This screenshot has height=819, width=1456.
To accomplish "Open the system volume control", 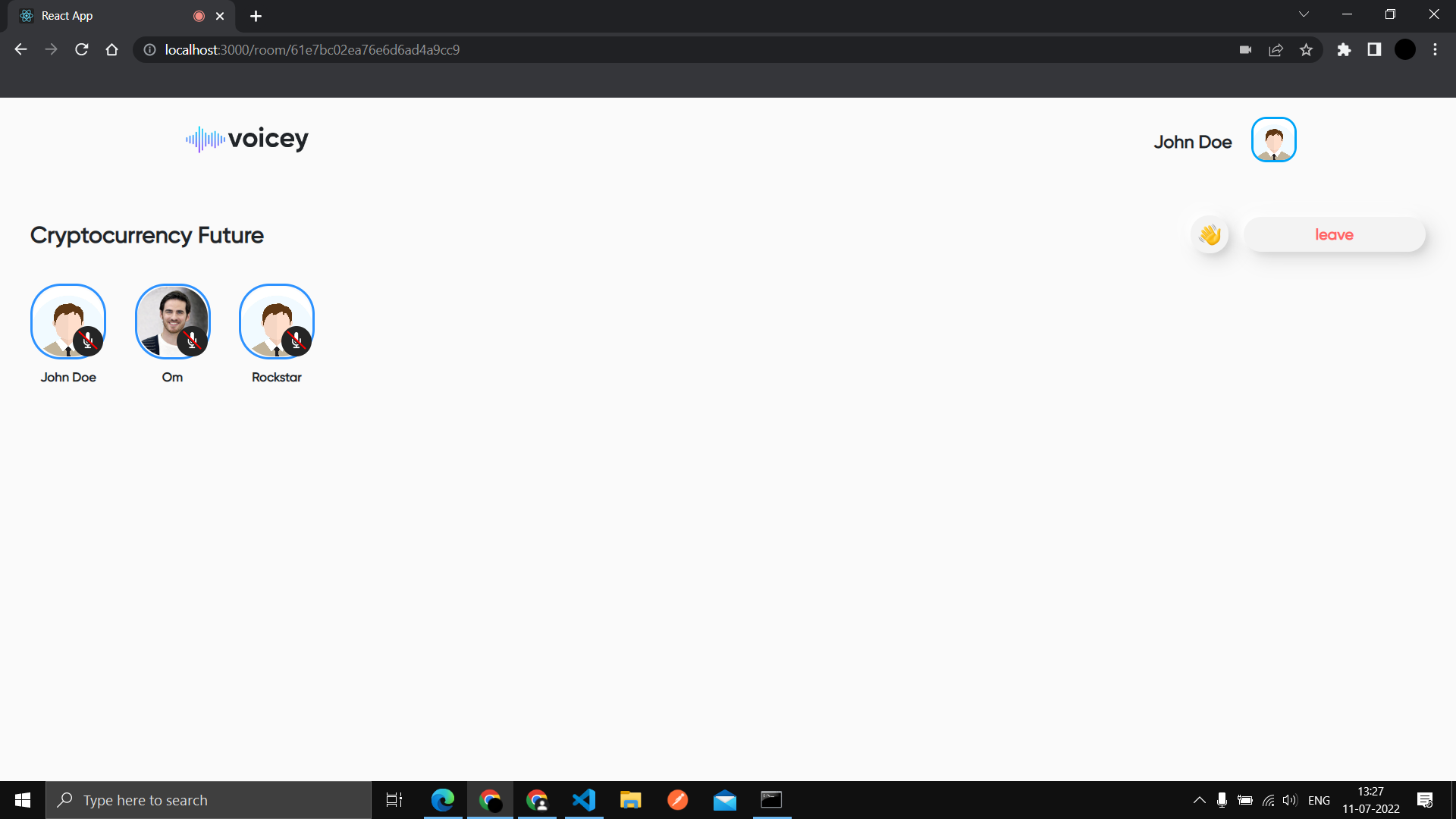I will coord(1289,800).
